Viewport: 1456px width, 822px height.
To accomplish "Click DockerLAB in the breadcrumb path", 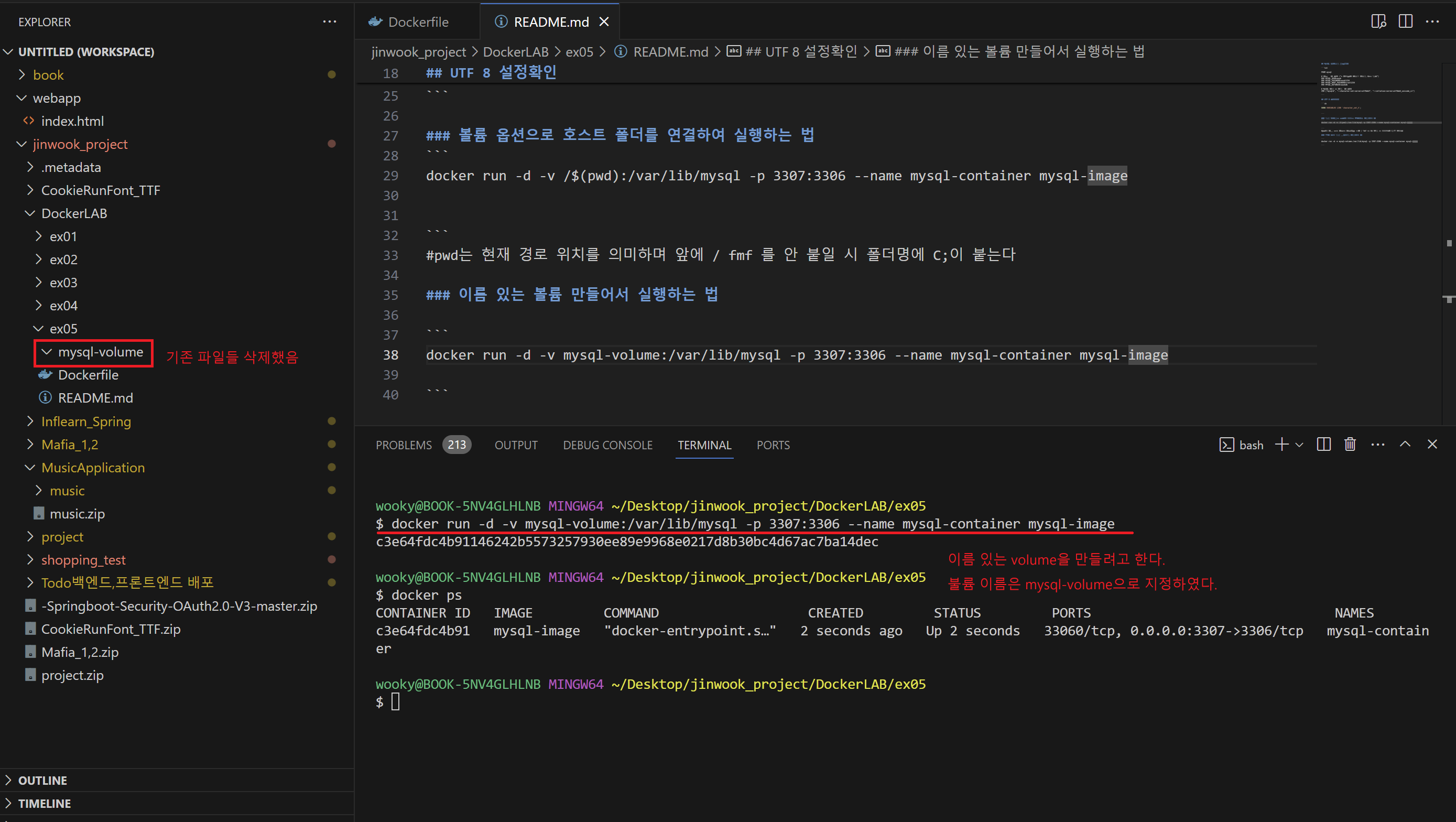I will pos(516,52).
